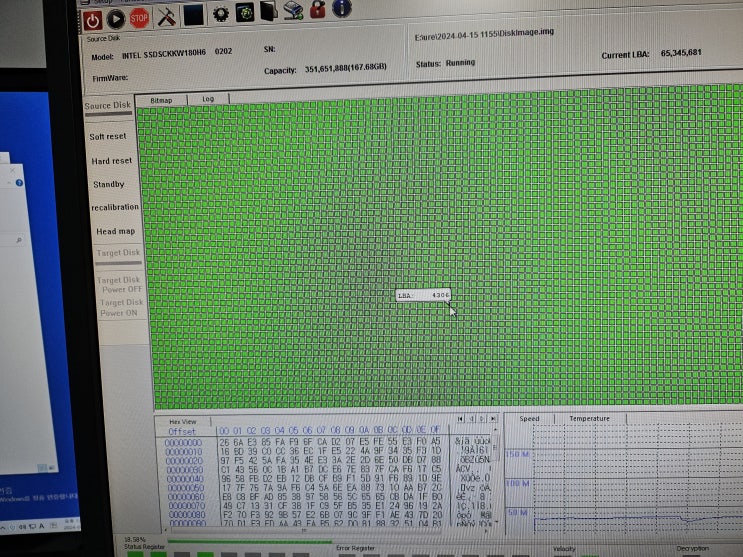Image resolution: width=743 pixels, height=557 pixels.
Task: Click the Soft reset button
Action: tap(108, 137)
